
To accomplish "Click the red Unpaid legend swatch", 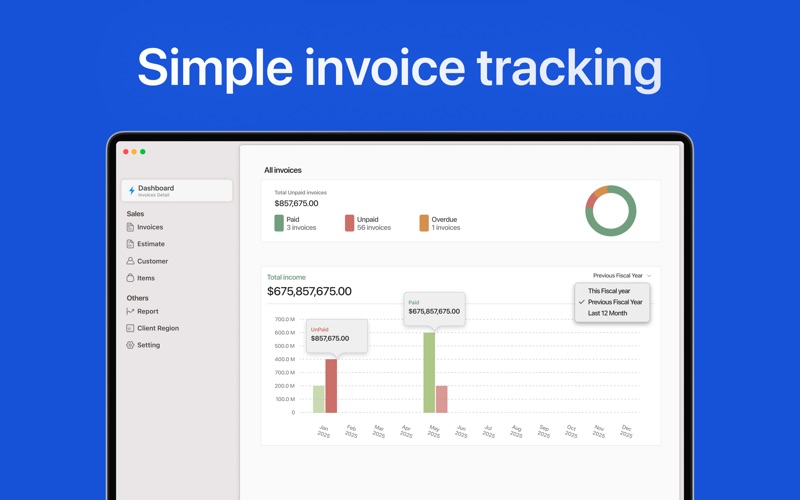I will (349, 223).
